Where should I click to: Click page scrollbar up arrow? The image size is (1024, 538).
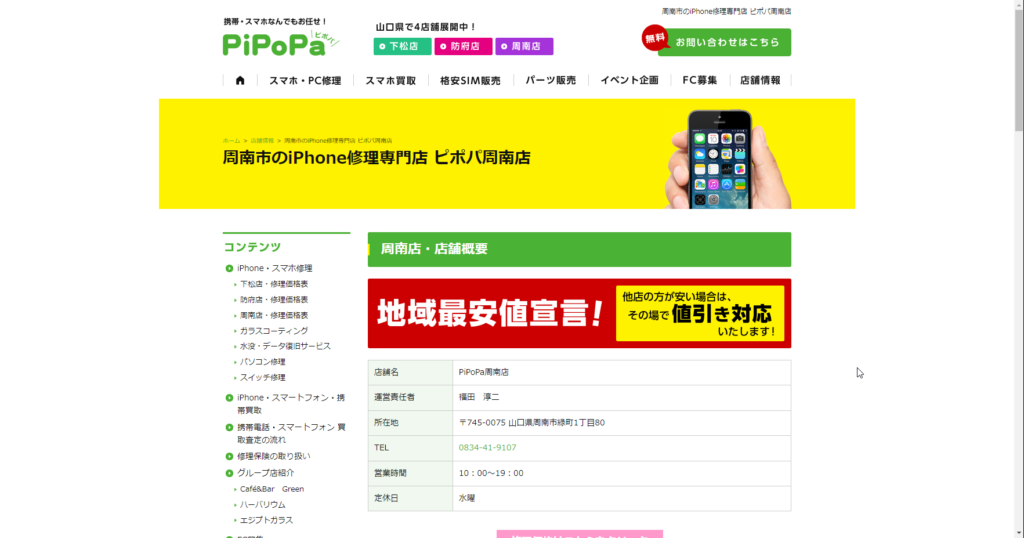1019,5
